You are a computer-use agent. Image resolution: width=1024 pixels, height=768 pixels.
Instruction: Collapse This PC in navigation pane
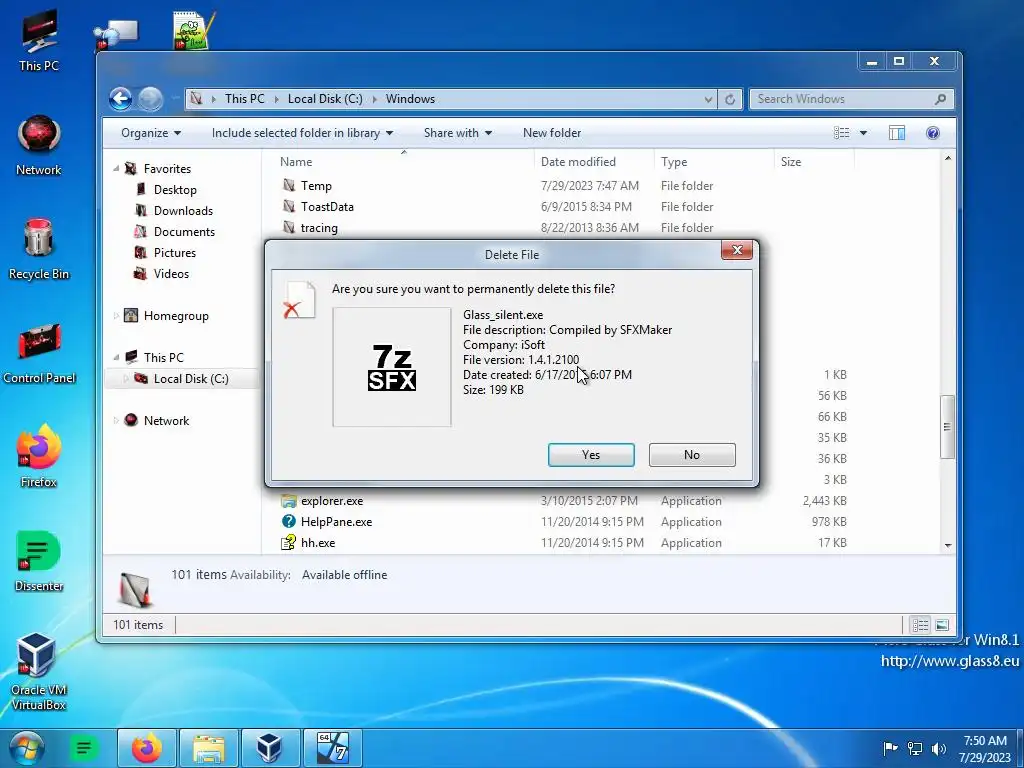[116, 358]
